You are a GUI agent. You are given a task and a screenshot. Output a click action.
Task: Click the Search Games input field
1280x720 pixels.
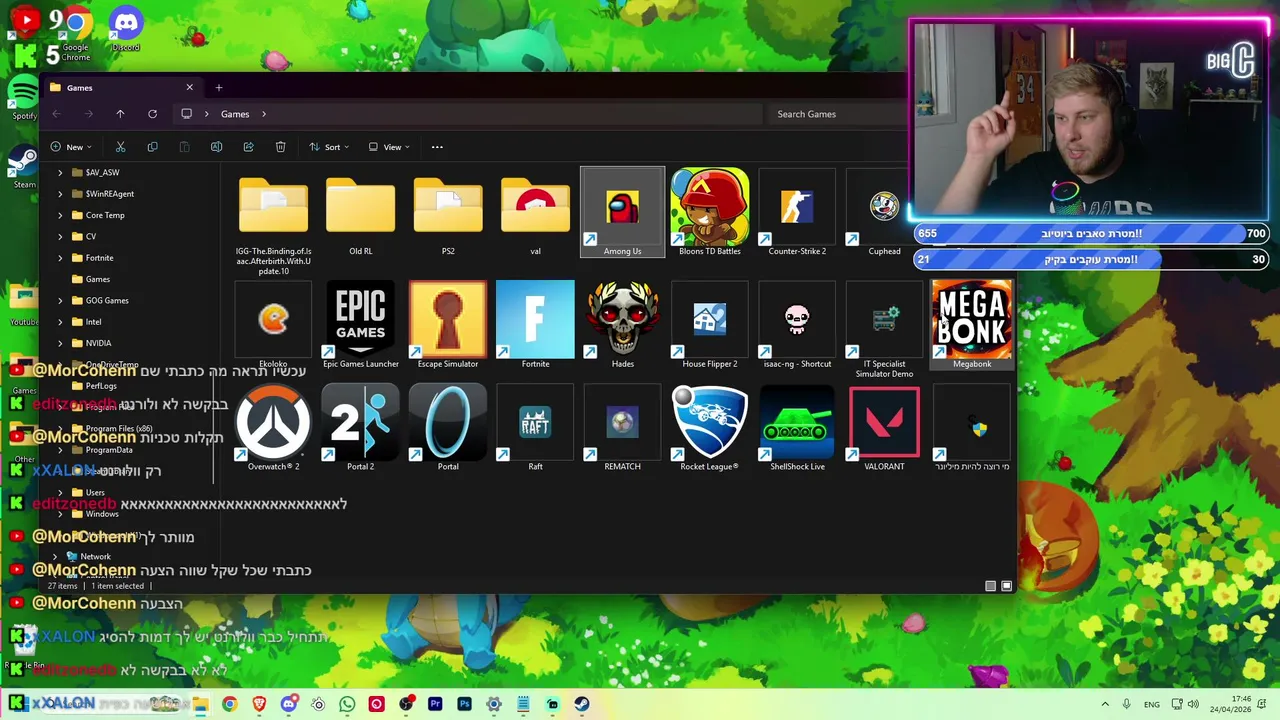(838, 114)
